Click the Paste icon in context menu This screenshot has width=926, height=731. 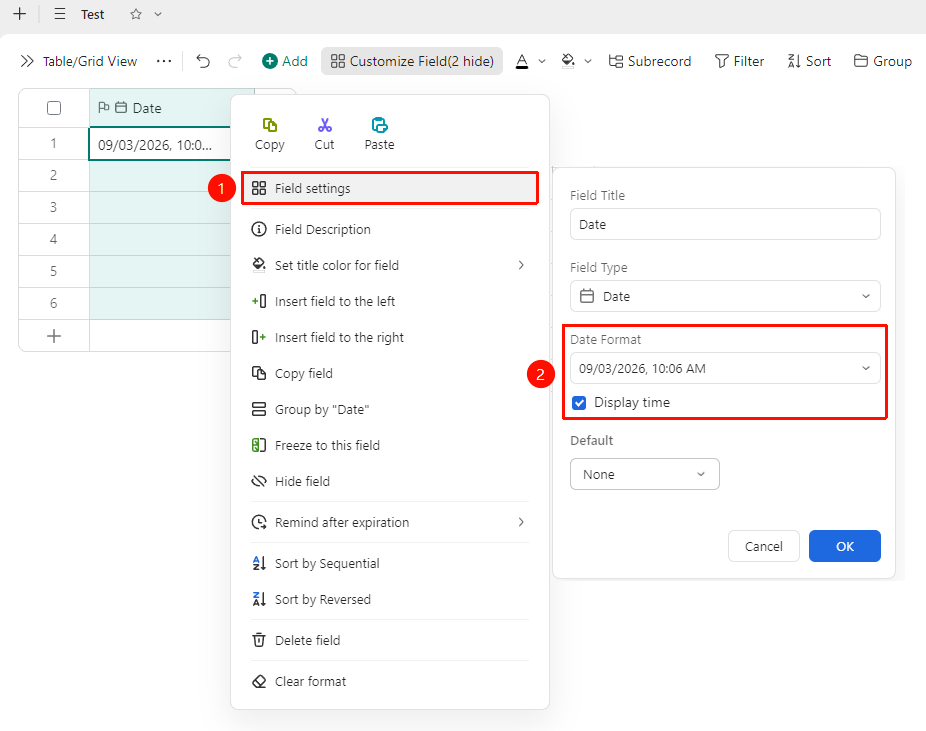coord(379,135)
